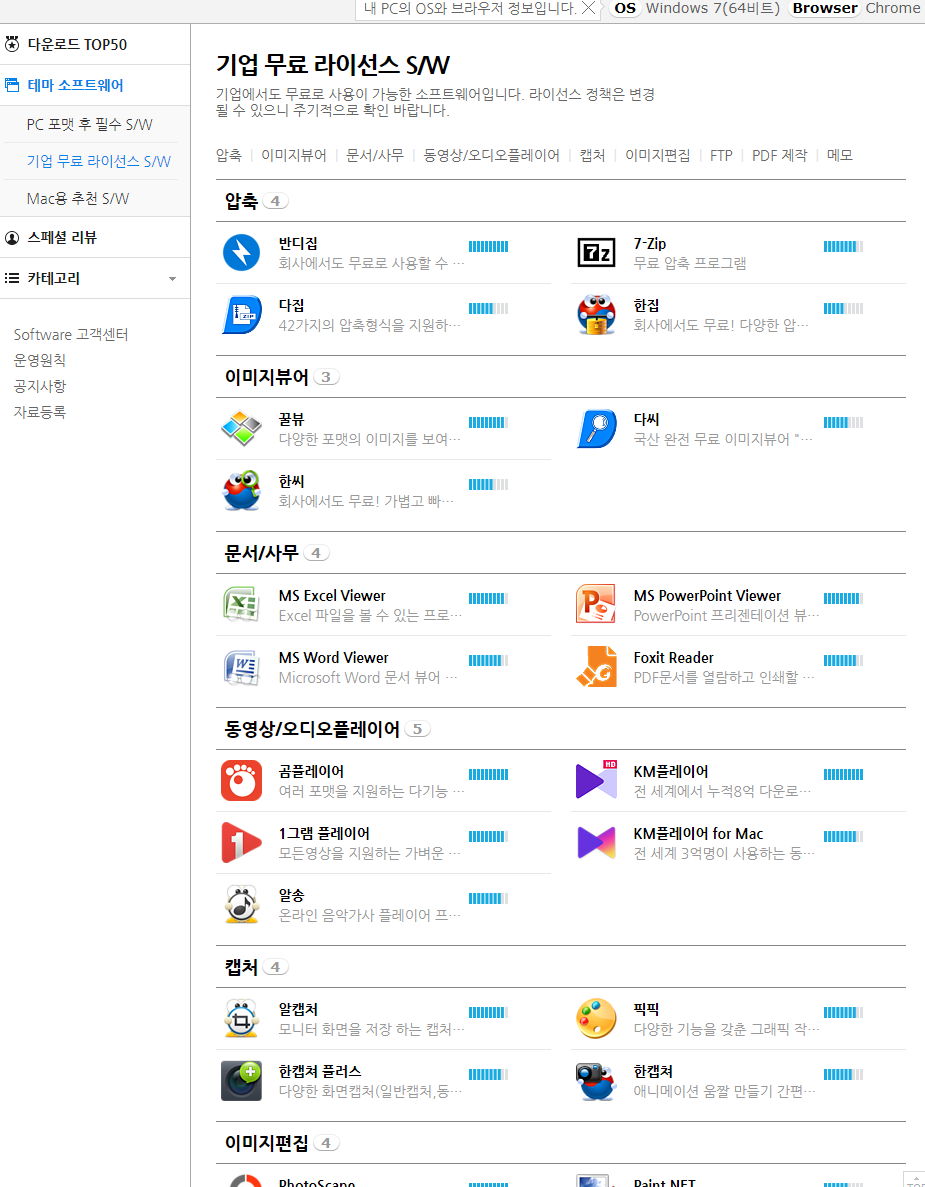Open the 반디집 app icon
The width and height of the screenshot is (925, 1187).
[x=241, y=253]
